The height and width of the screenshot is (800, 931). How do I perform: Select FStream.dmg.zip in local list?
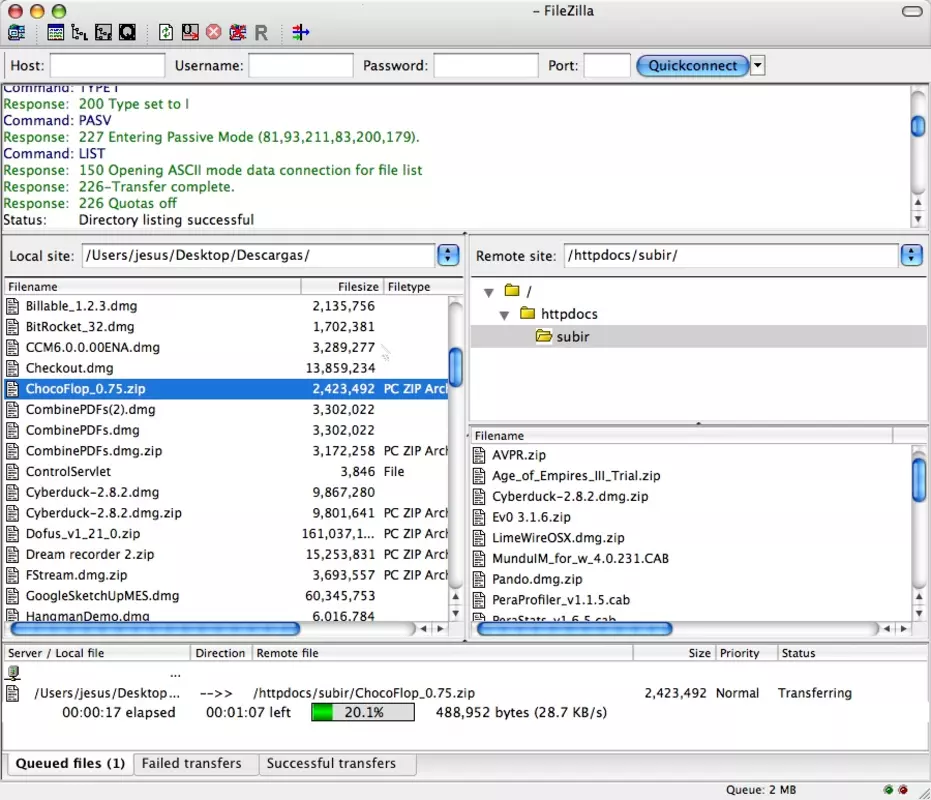[226, 575]
